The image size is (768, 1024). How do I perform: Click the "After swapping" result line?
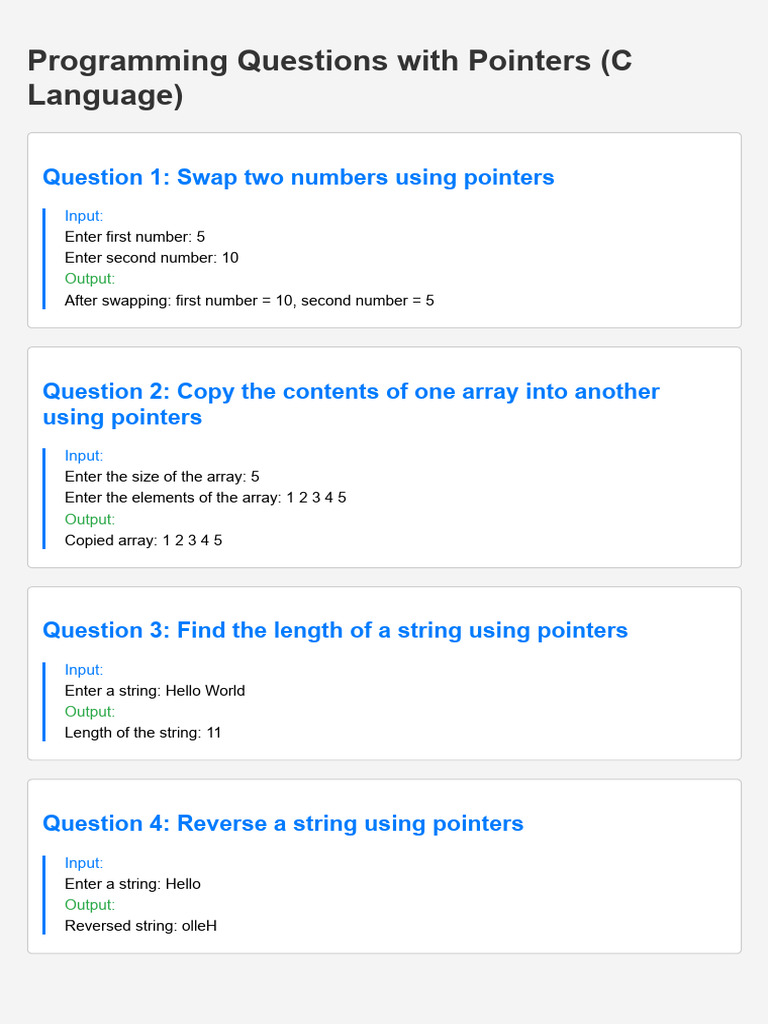pos(249,300)
